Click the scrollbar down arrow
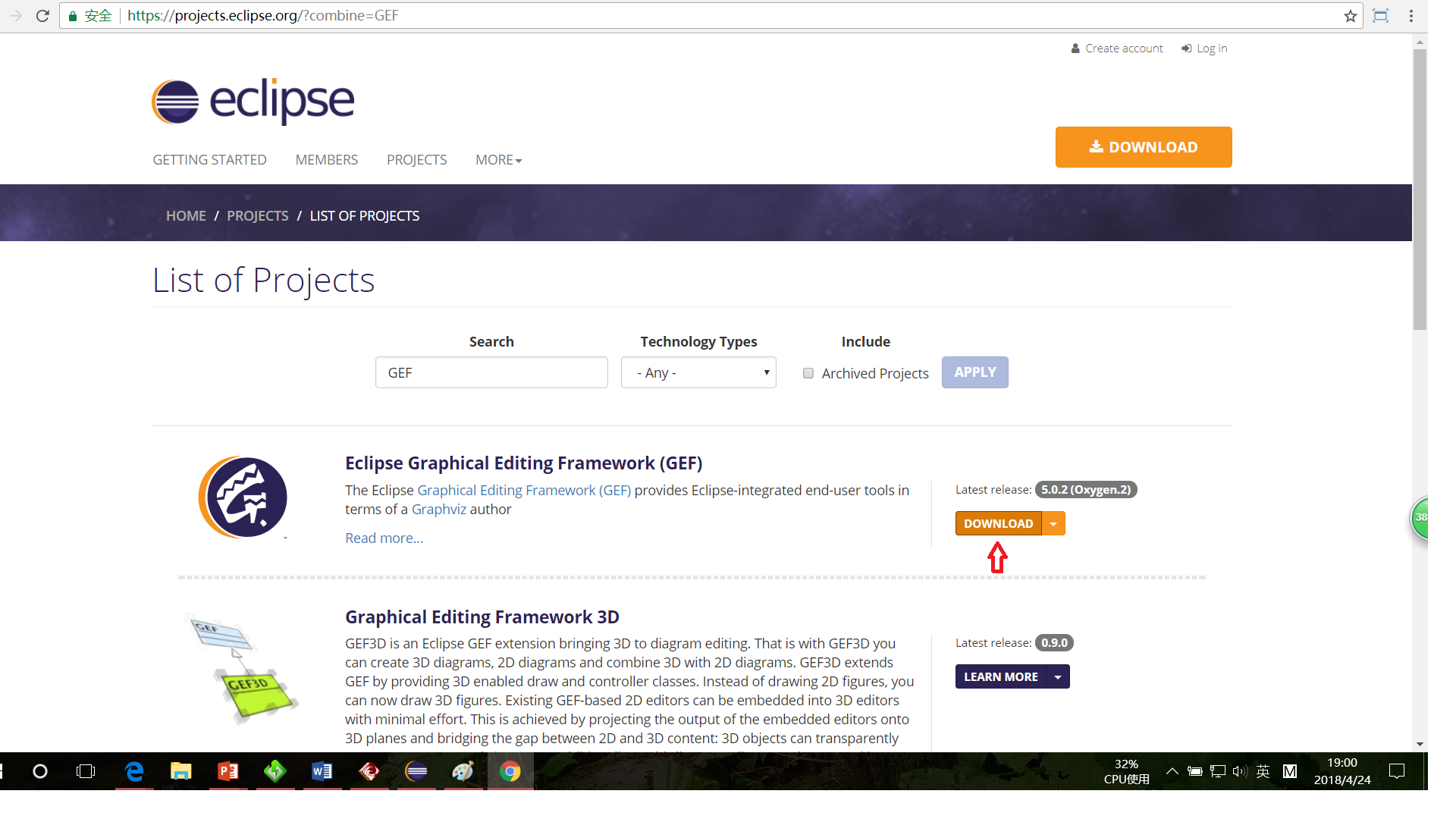The image size is (1456, 819). pos(1420,745)
